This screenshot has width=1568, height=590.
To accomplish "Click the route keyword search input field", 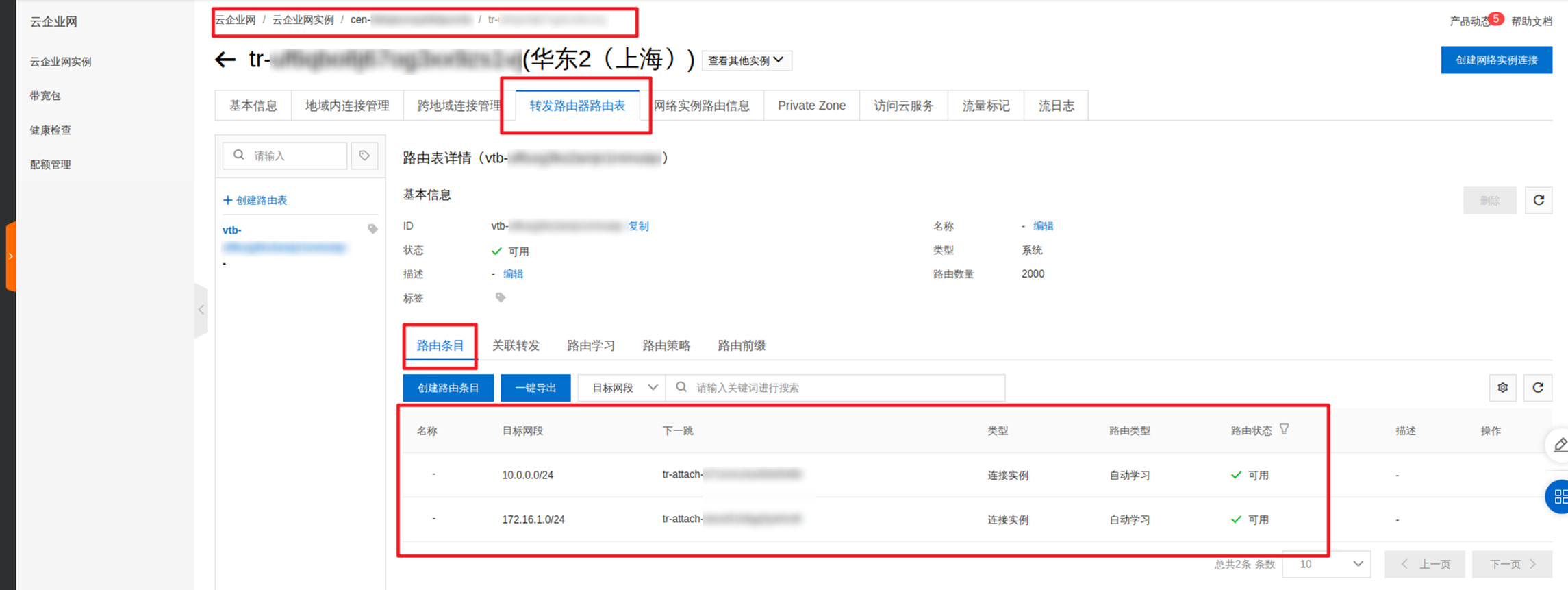I will 835,388.
